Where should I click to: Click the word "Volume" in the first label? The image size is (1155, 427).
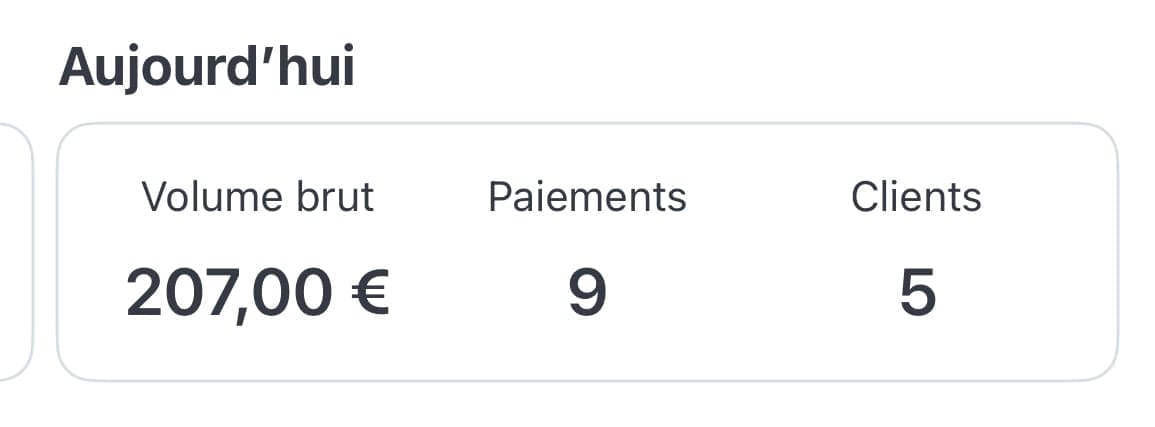(x=207, y=197)
